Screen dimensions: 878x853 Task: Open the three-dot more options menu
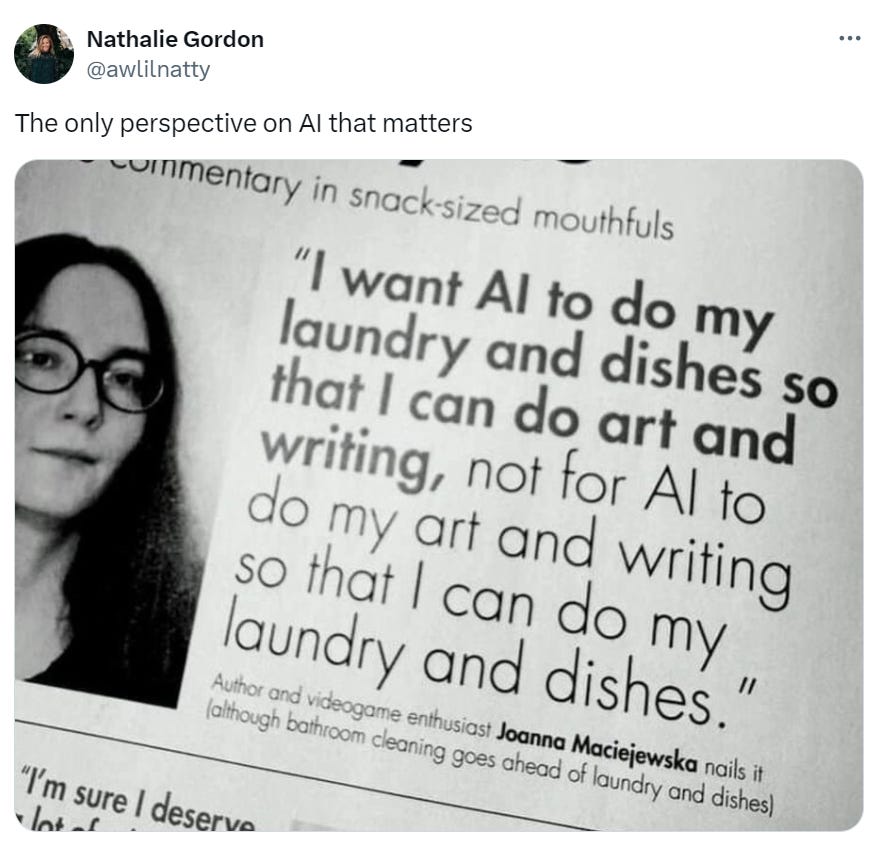tap(849, 39)
